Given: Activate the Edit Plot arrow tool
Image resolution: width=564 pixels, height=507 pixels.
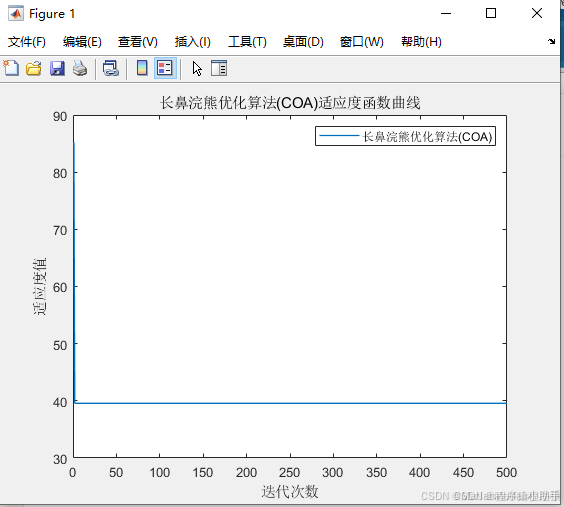Looking at the screenshot, I should tap(197, 68).
